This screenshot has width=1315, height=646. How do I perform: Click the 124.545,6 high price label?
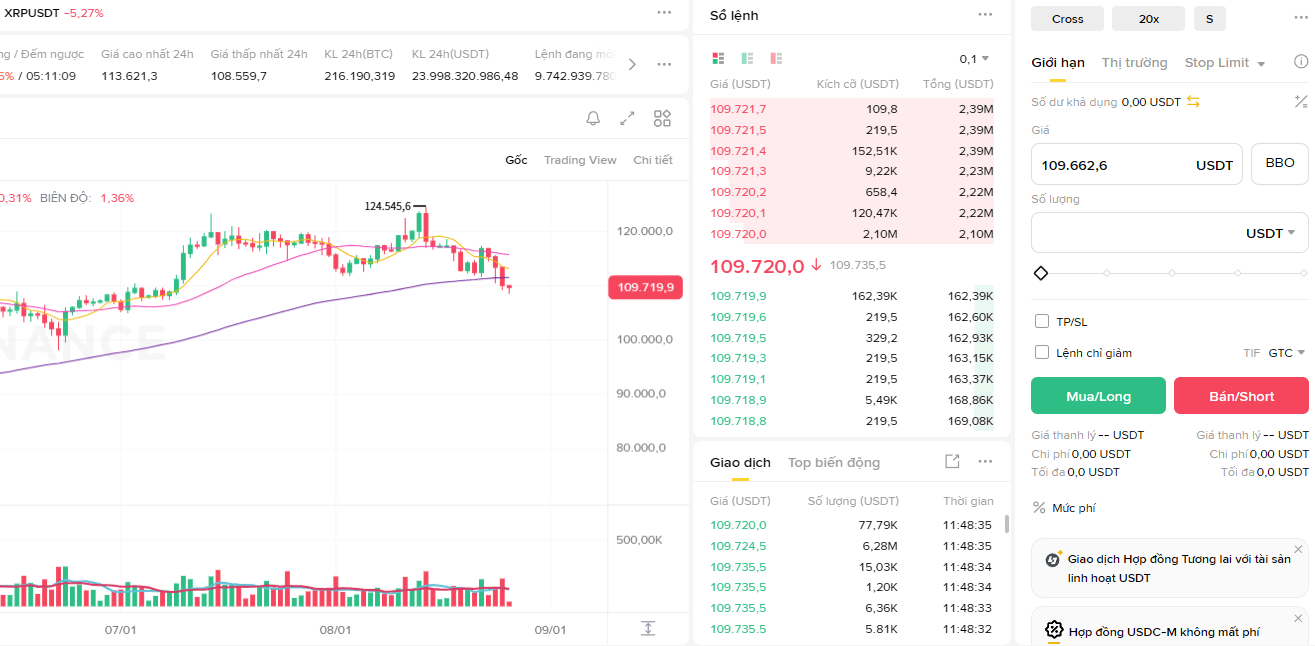(x=388, y=206)
